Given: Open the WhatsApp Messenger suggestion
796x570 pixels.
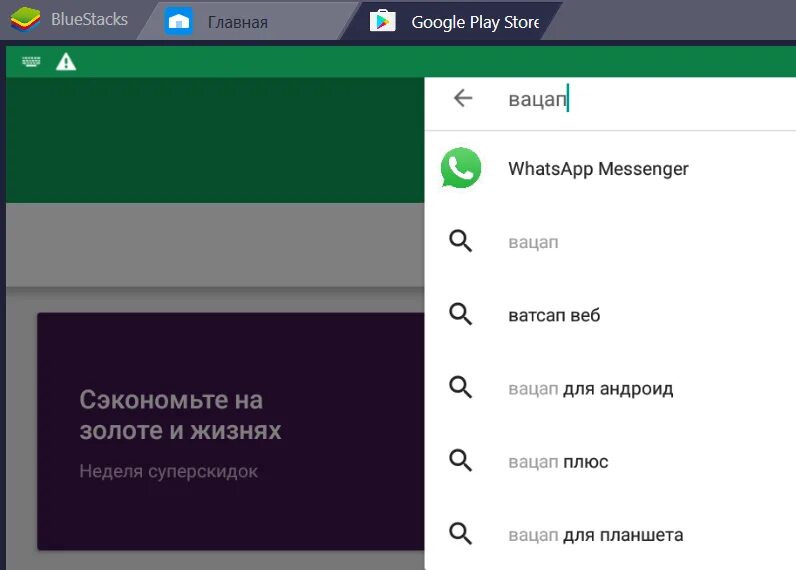Looking at the screenshot, I should (610, 168).
